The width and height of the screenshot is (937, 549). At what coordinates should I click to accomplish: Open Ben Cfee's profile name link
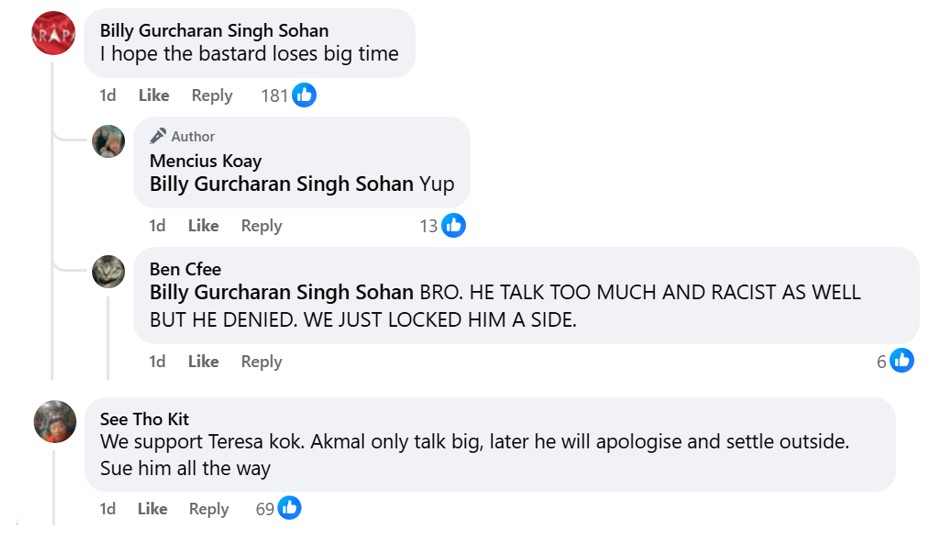click(x=185, y=268)
